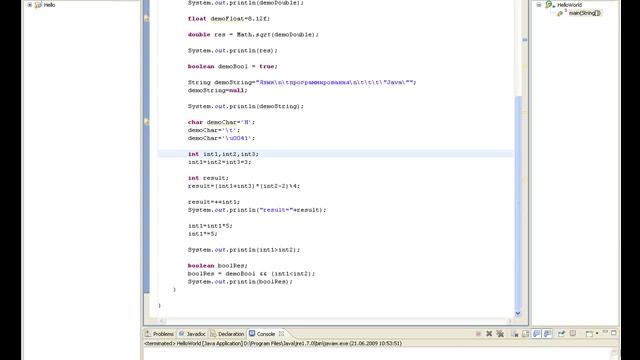This screenshot has height=360, width=640.
Task: Click the editor scroll-down arrow
Action: [518, 313]
